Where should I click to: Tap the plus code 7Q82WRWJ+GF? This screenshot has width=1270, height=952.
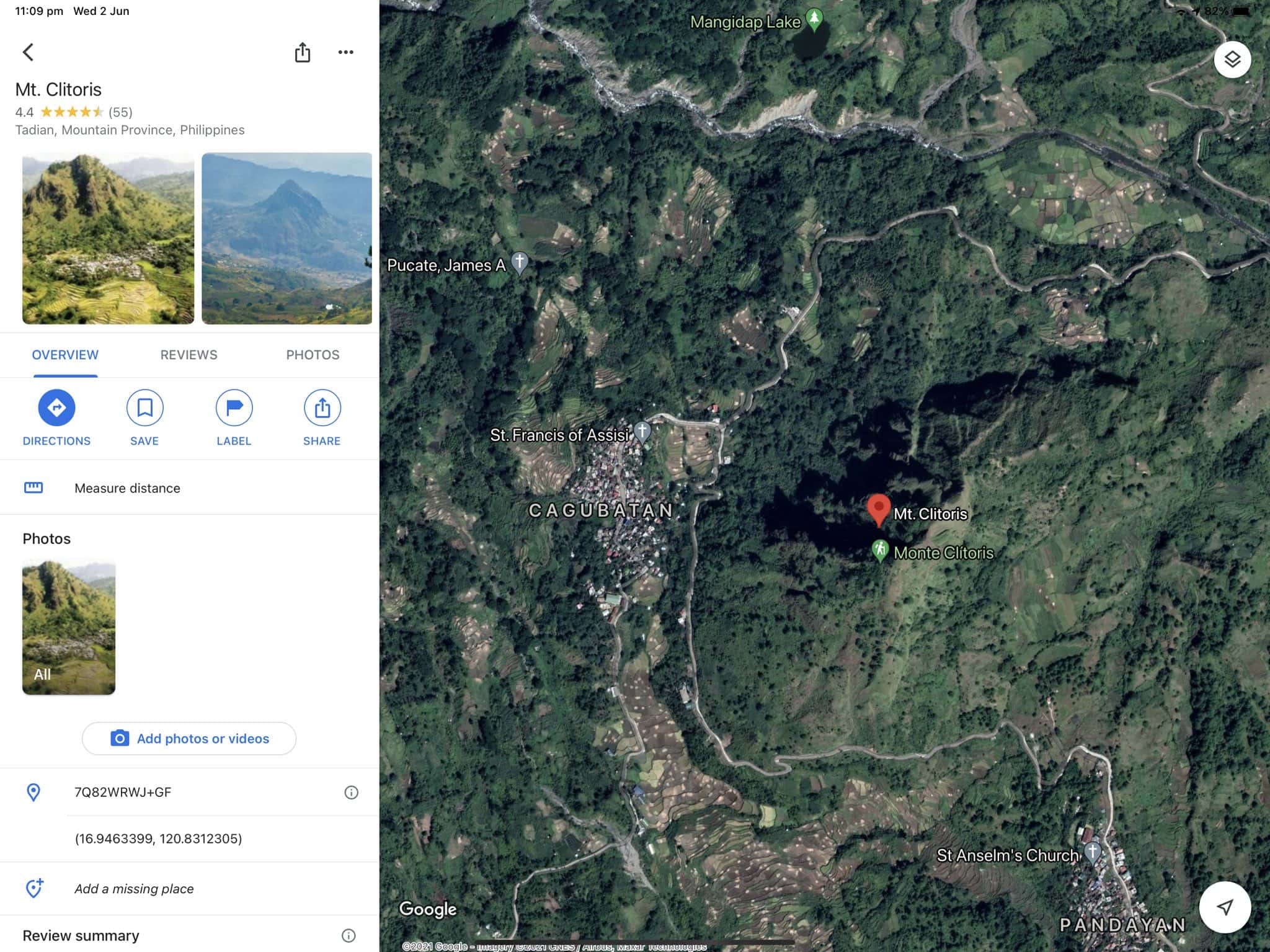click(x=123, y=792)
